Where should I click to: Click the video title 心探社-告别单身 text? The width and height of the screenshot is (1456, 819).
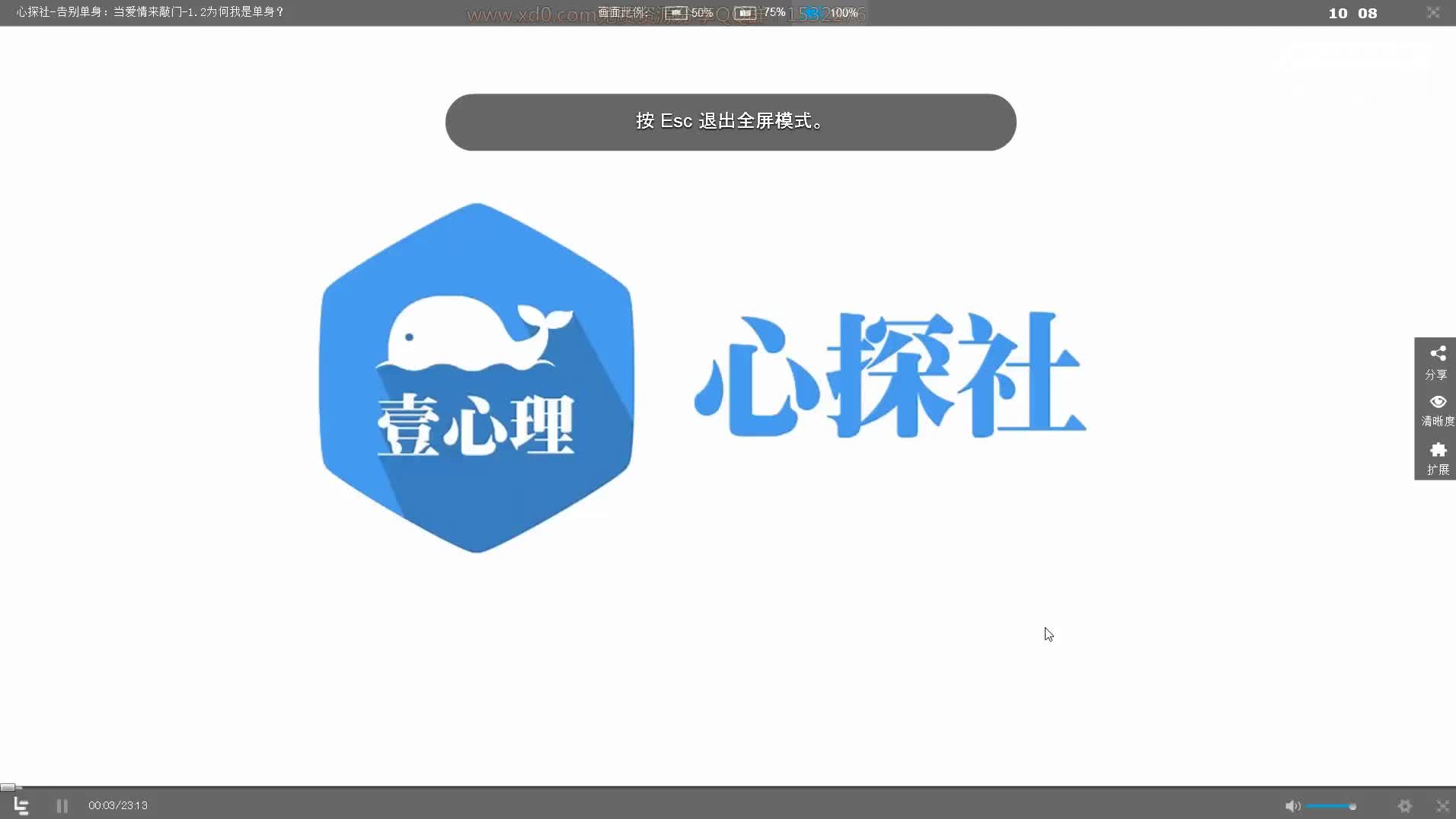pos(151,12)
